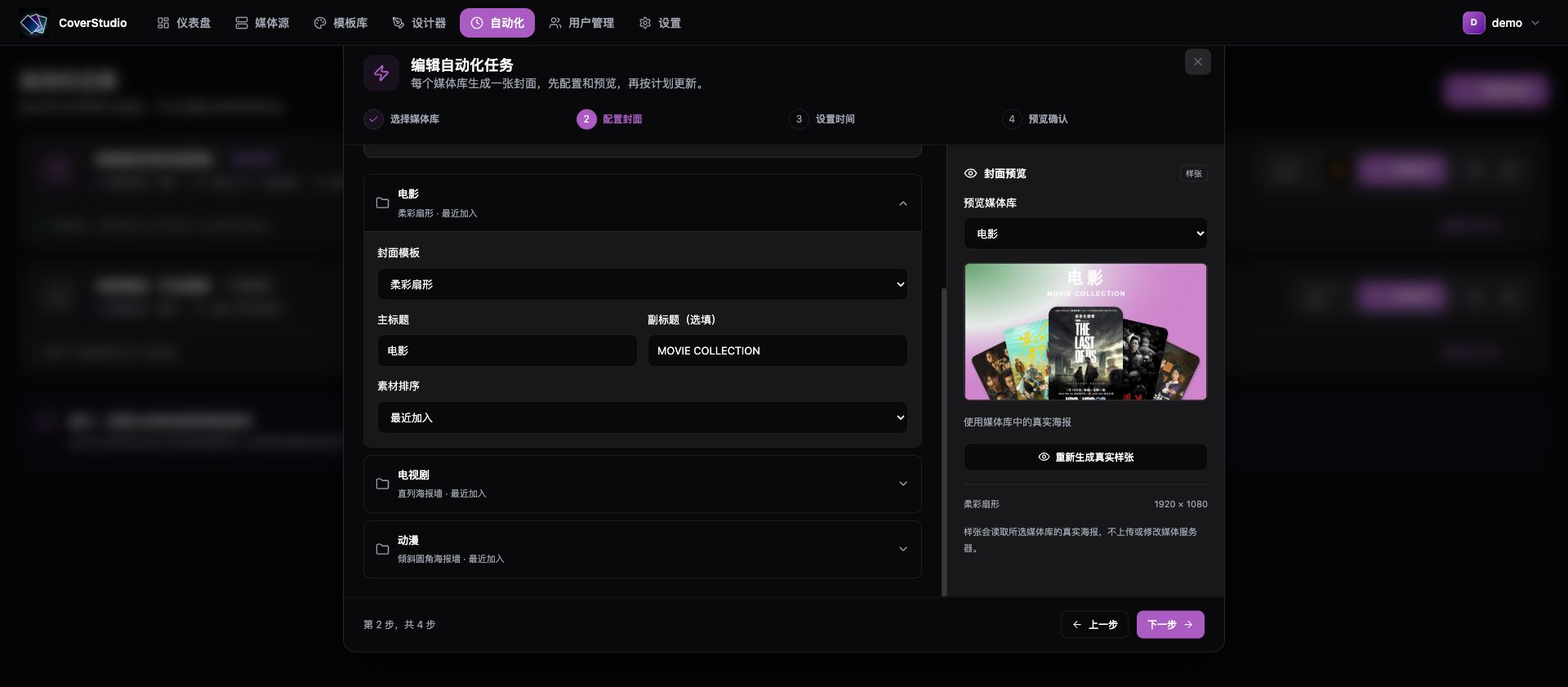Open the 设计器 designer page
The width and height of the screenshot is (1568, 687).
point(419,23)
